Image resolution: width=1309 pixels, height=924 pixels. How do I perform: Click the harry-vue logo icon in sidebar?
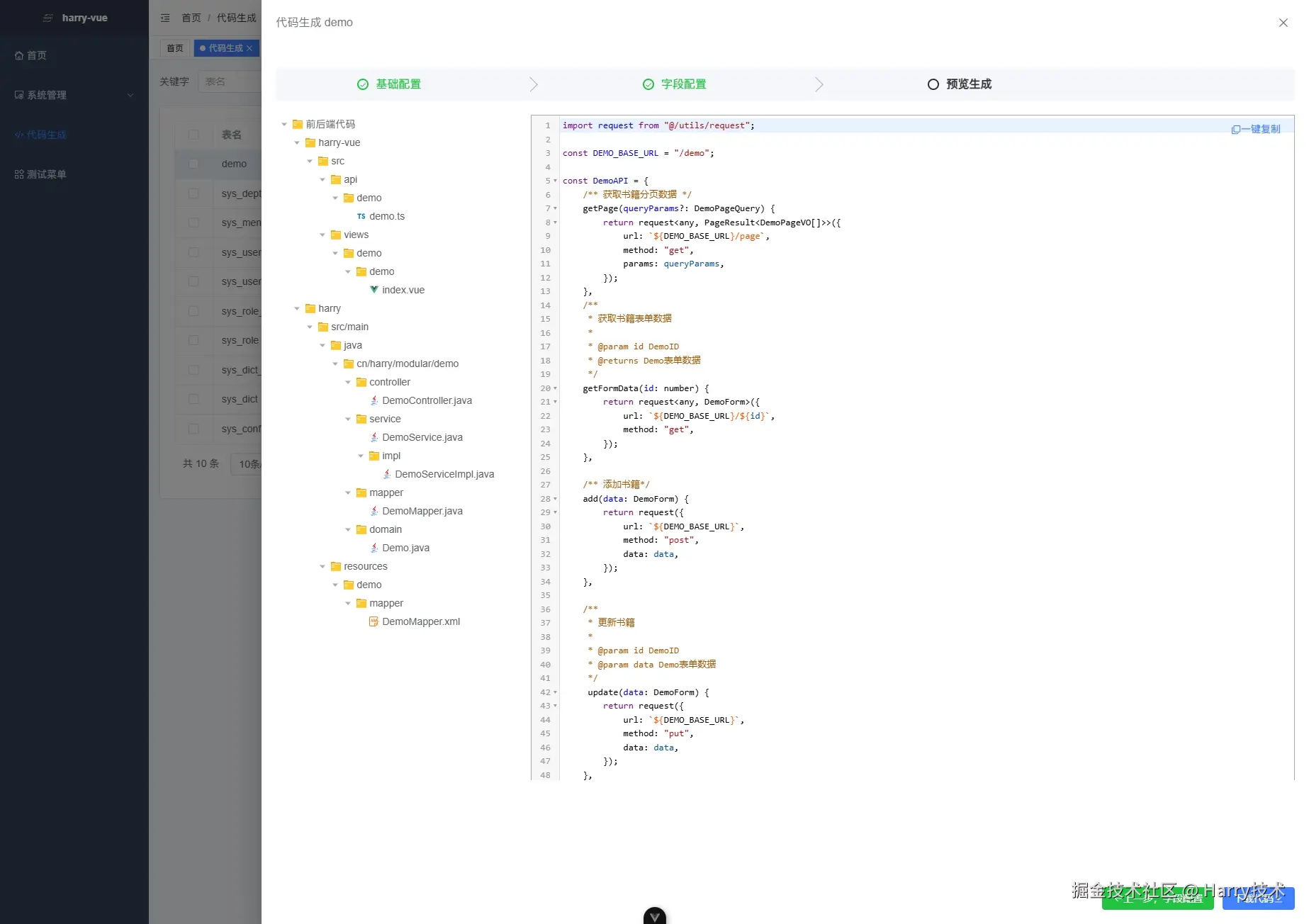(x=47, y=18)
